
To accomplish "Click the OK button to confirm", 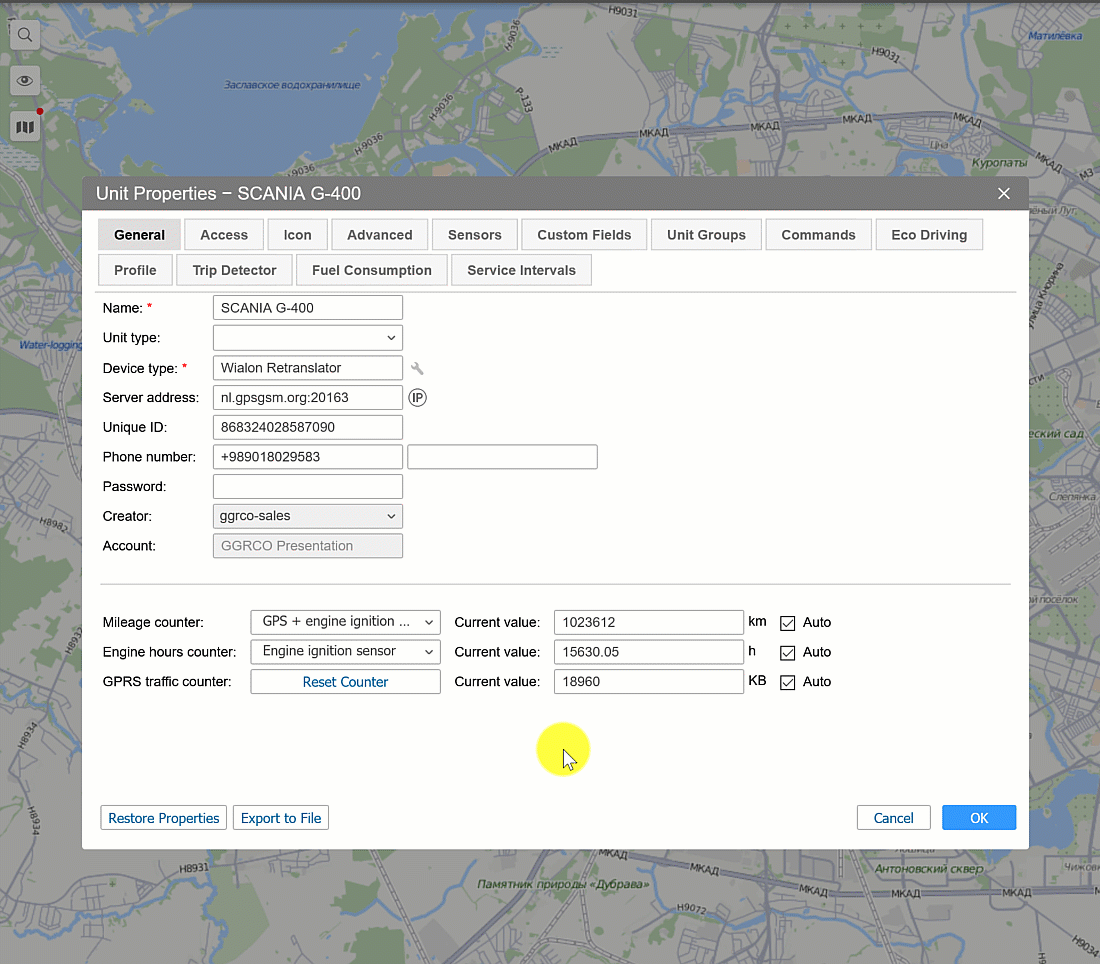I will 978,818.
